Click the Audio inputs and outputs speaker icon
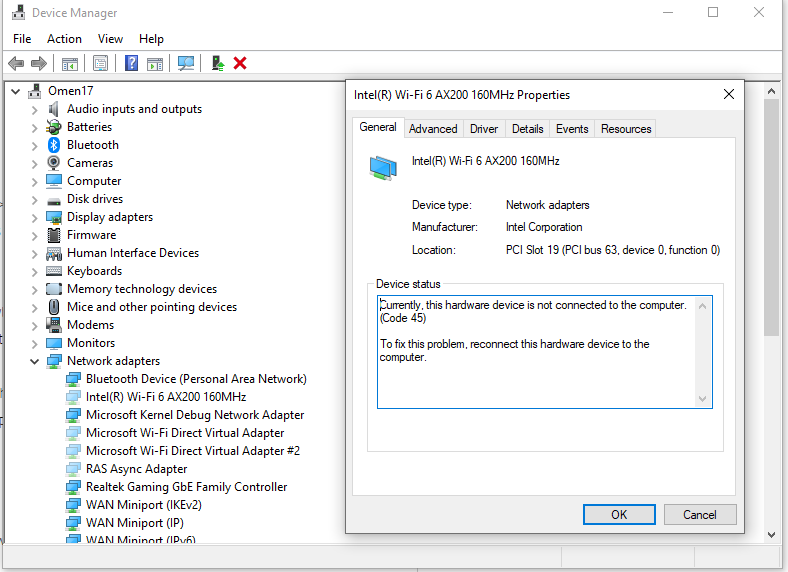788x572 pixels. pos(54,109)
